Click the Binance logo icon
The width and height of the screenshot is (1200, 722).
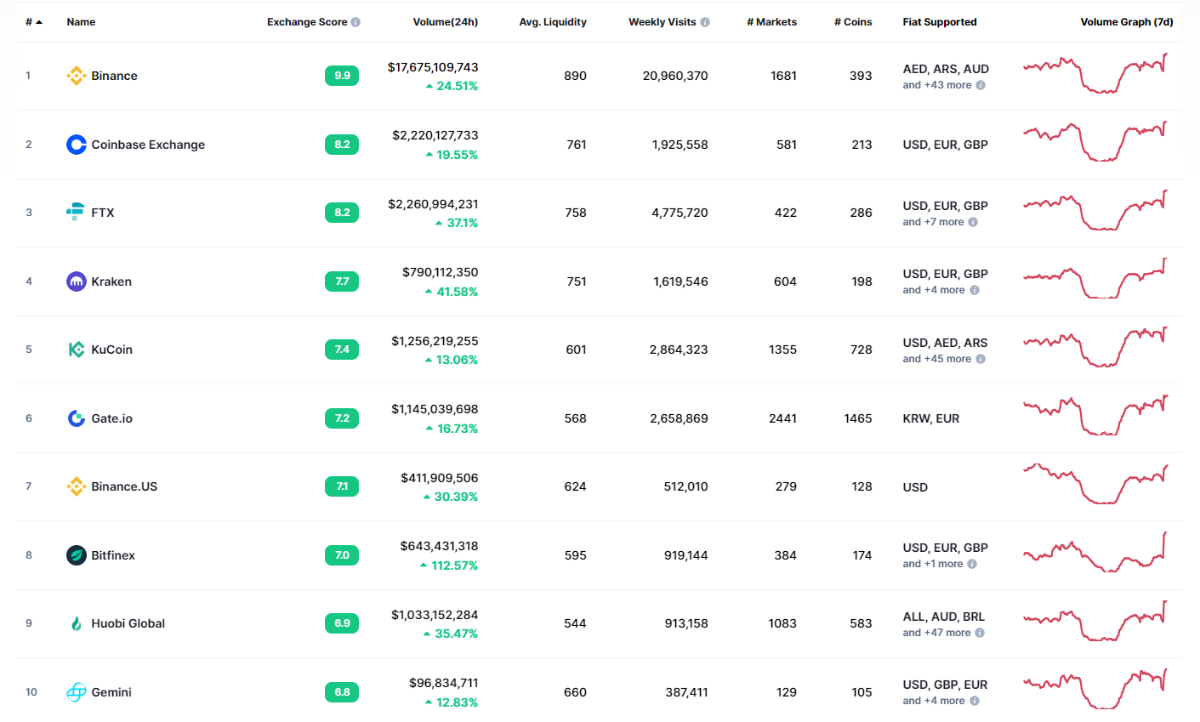[76, 76]
